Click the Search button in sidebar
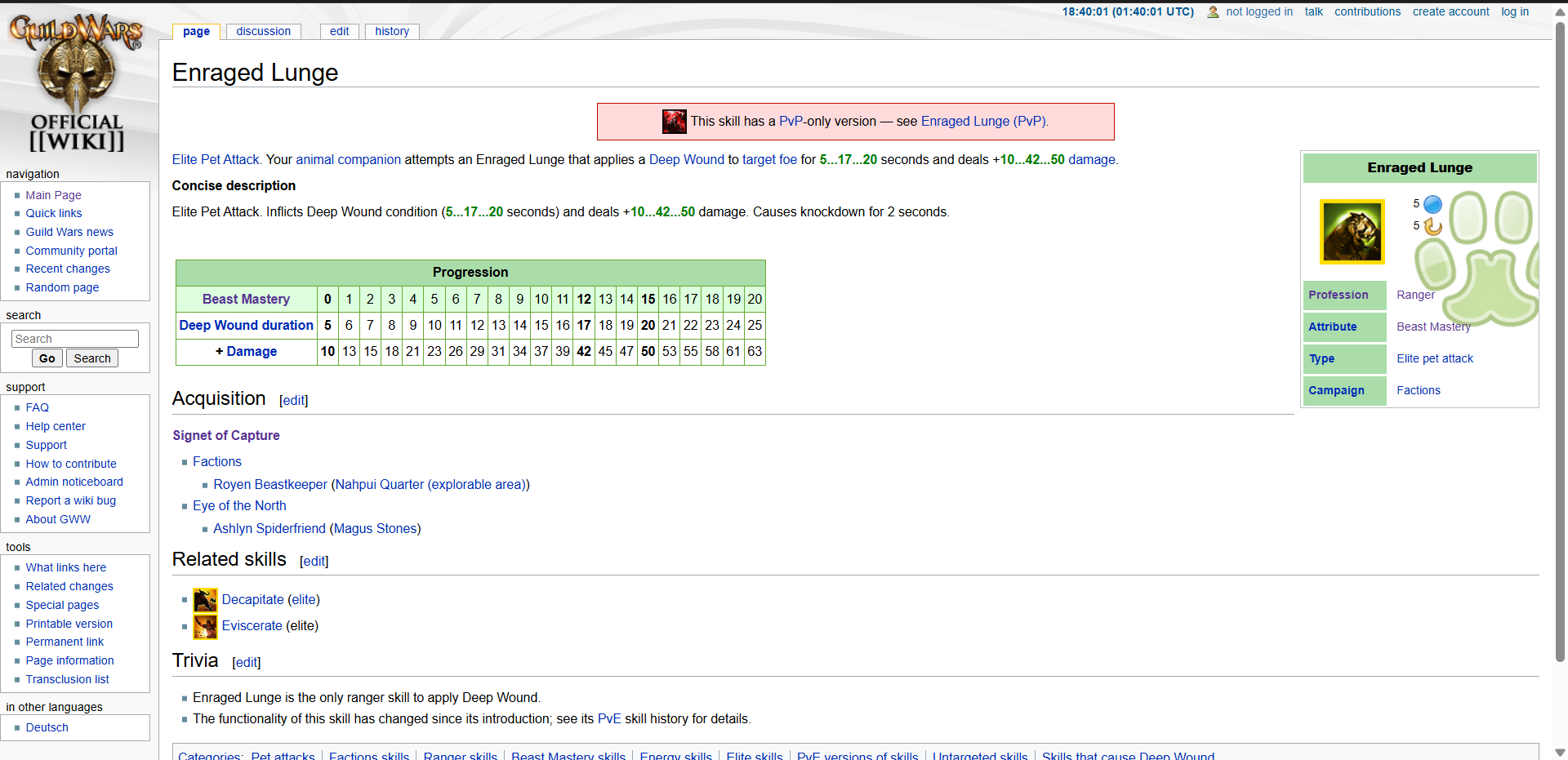This screenshot has width=1568, height=760. click(x=92, y=358)
